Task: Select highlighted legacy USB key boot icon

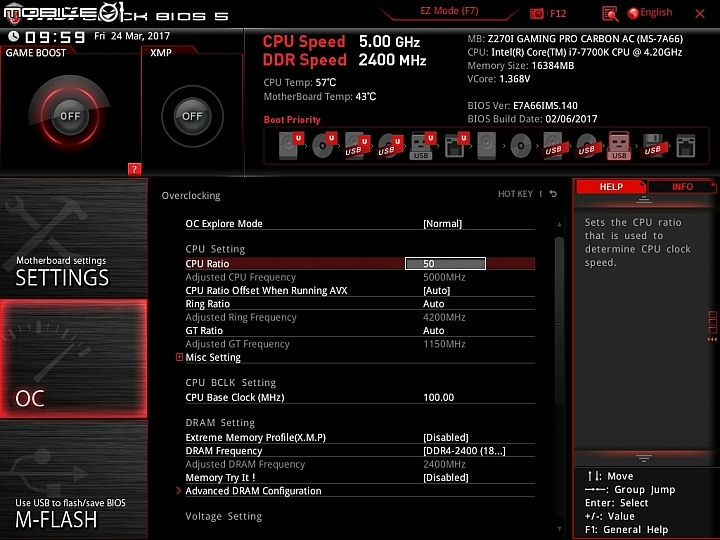Action: (x=619, y=146)
